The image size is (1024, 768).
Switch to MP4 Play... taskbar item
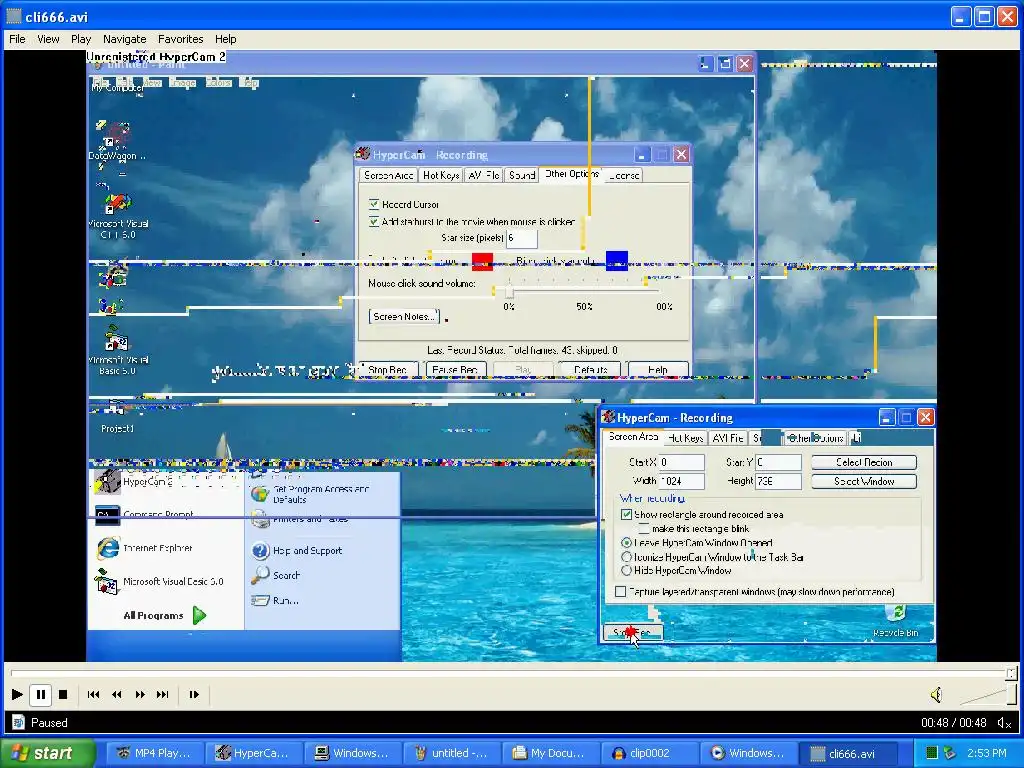[154, 753]
